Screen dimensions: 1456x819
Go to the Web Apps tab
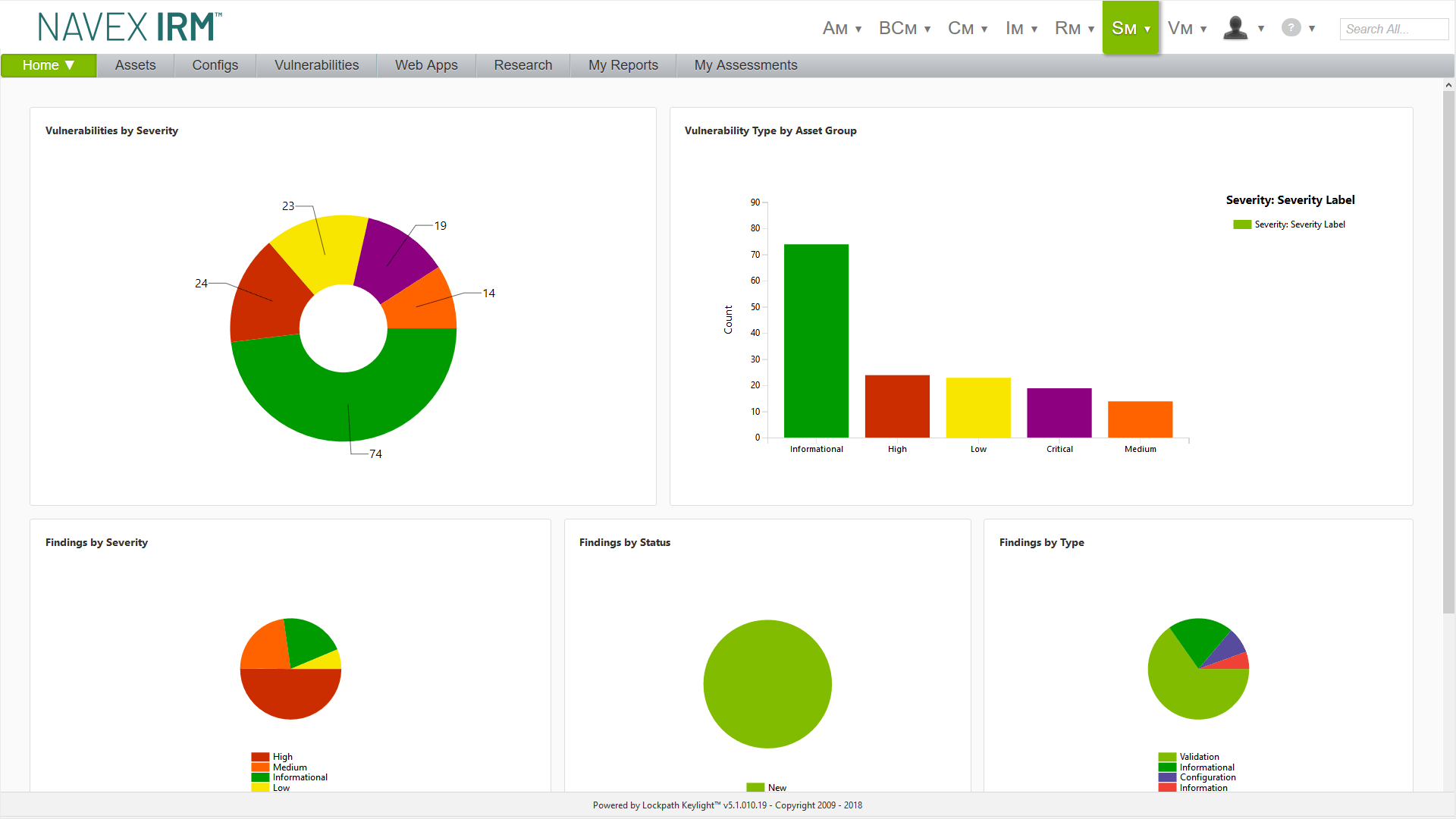tap(425, 64)
